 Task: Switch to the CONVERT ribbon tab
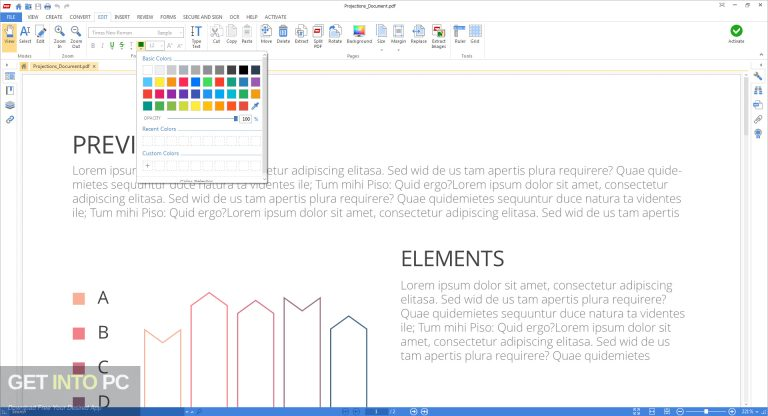pyautogui.click(x=80, y=17)
